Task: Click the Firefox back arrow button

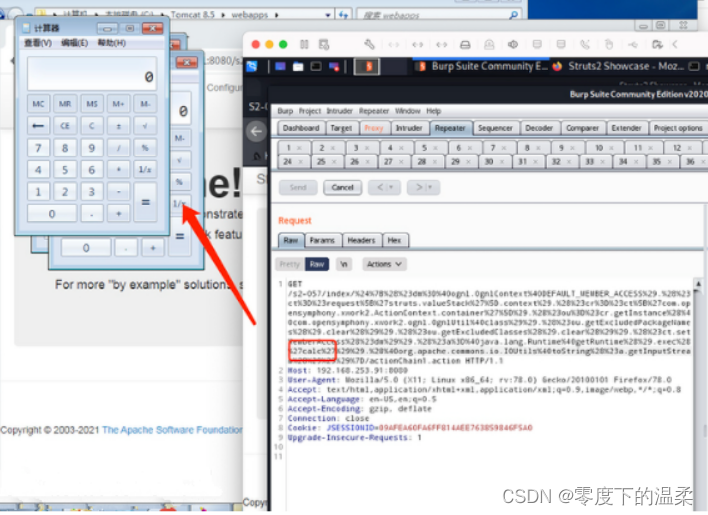Action: click(x=256, y=131)
